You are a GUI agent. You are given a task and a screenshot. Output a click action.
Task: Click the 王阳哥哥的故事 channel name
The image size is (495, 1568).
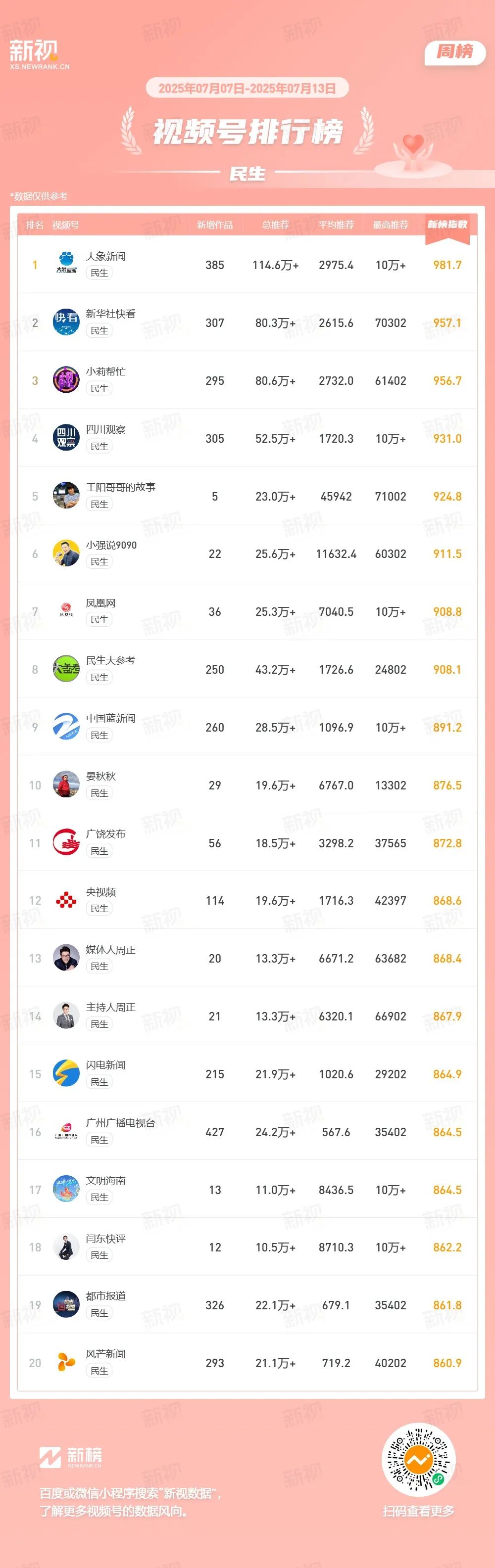(121, 487)
